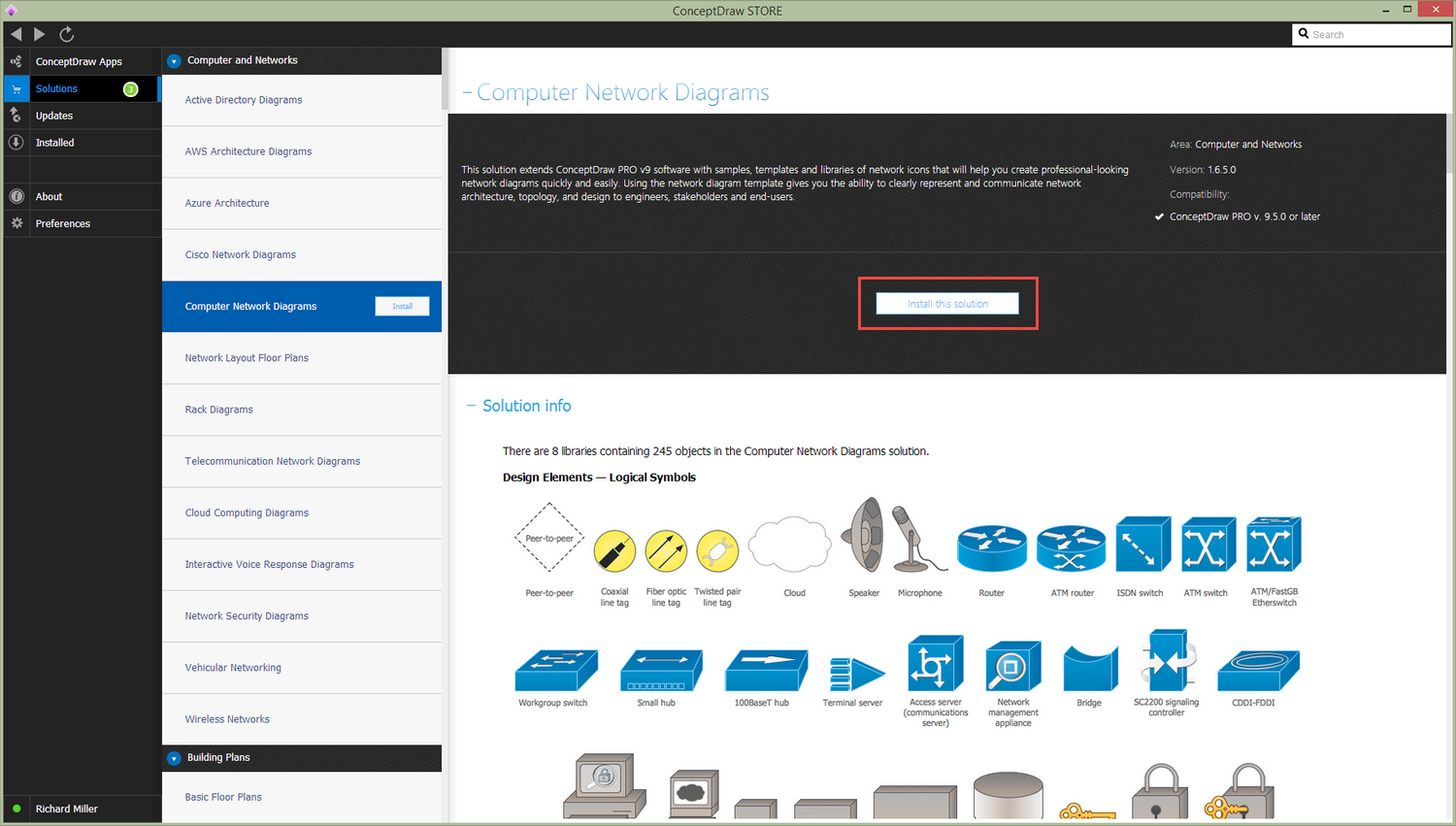Select the SC2200 signaling controller symbol
This screenshot has height=826, width=1456.
pos(1168,660)
